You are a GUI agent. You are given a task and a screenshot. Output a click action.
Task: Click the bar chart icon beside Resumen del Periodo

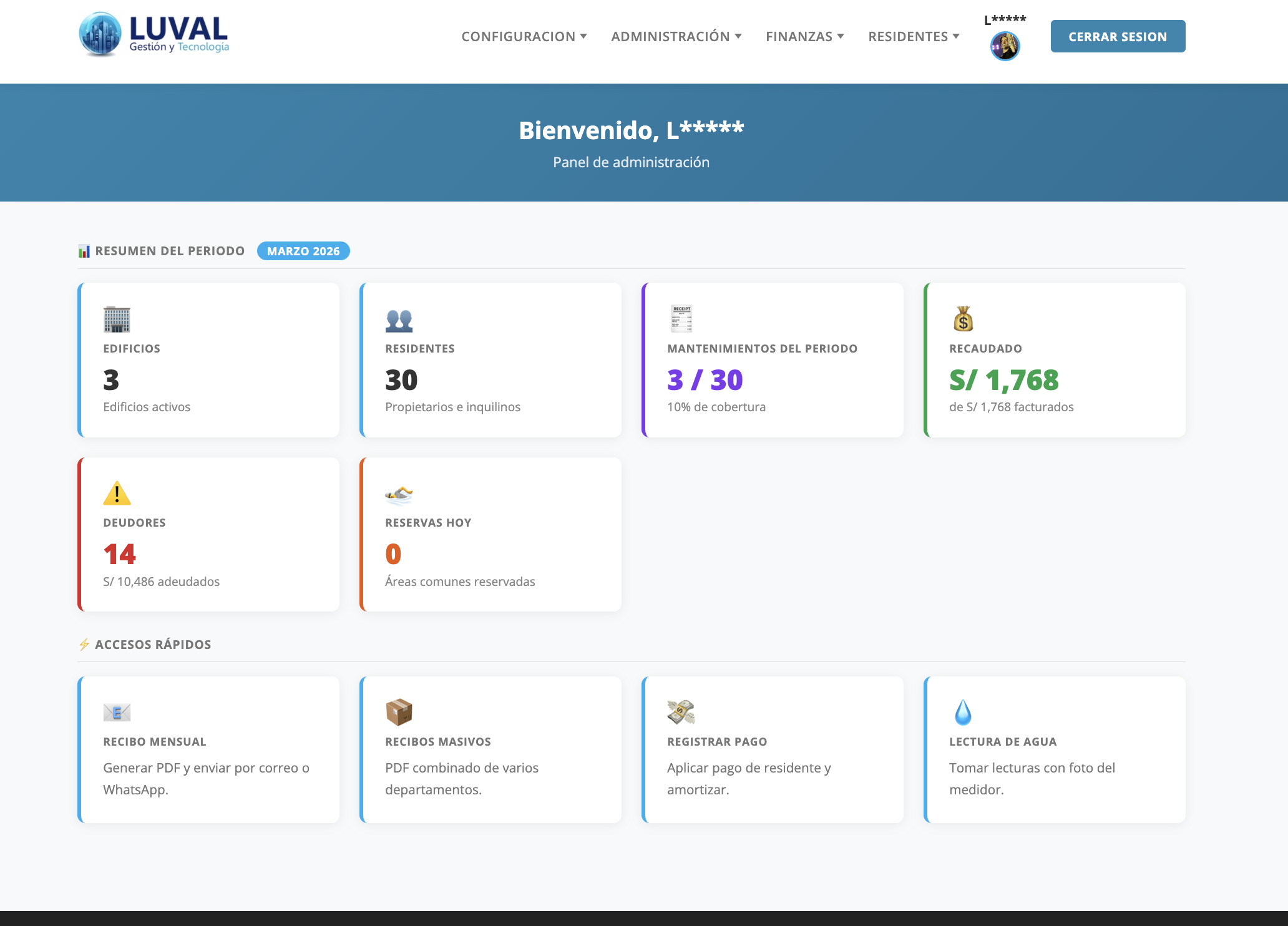[84, 251]
